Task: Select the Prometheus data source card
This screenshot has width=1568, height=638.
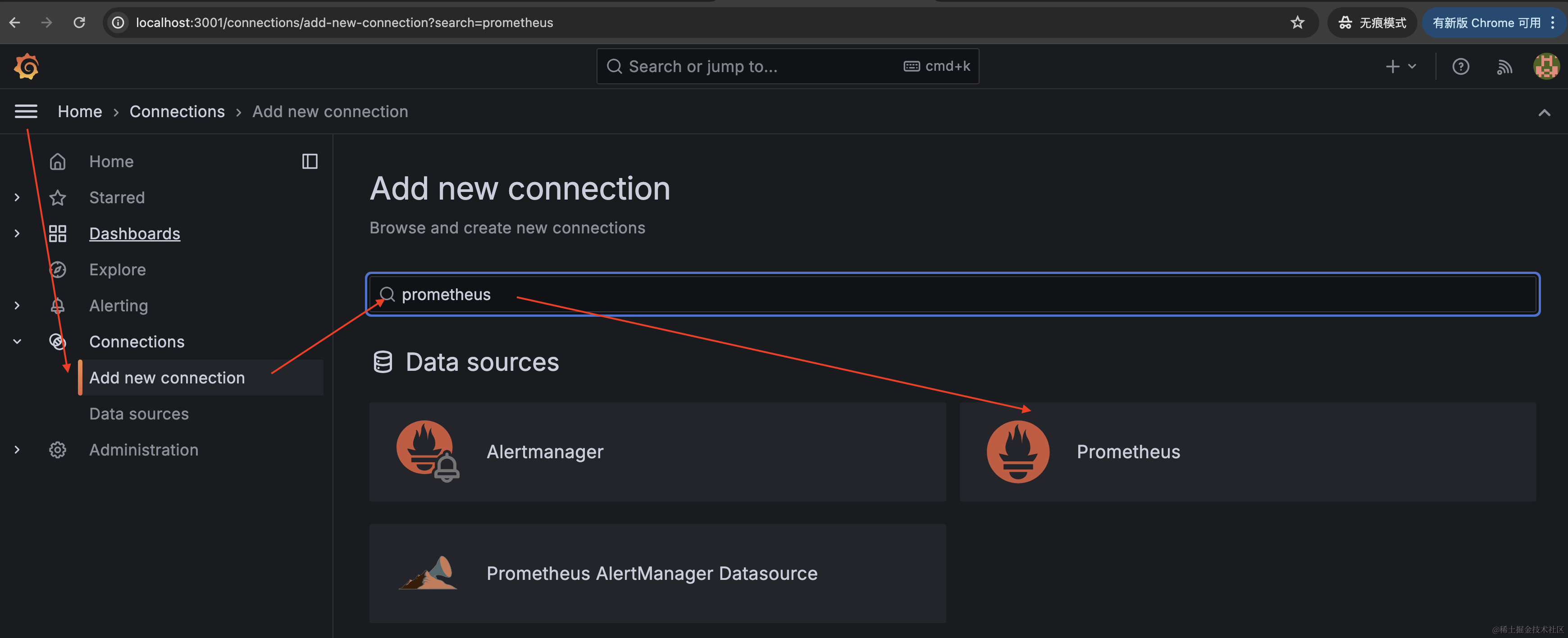Action: click(x=1247, y=452)
